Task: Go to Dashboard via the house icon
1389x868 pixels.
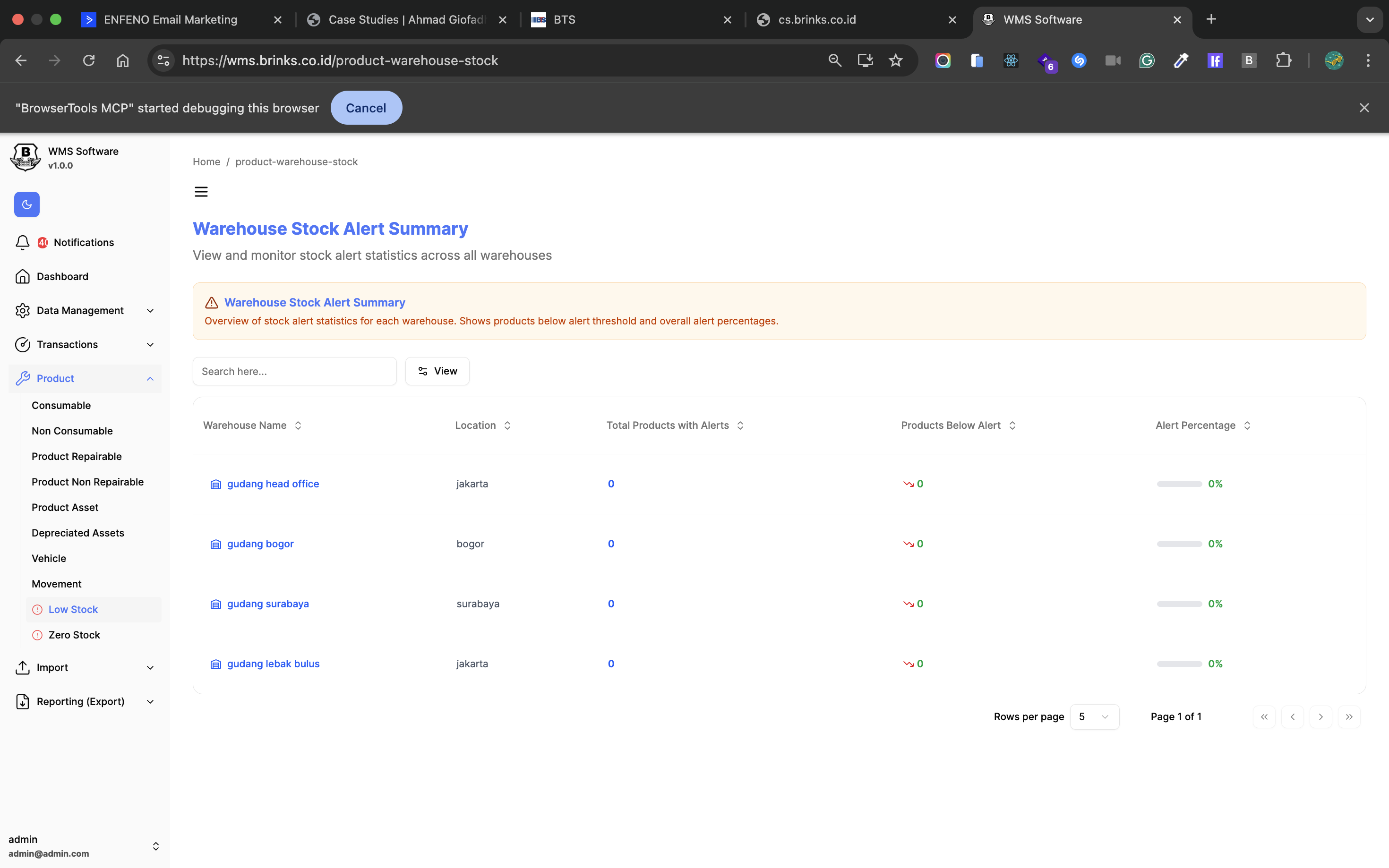Action: coord(22,277)
